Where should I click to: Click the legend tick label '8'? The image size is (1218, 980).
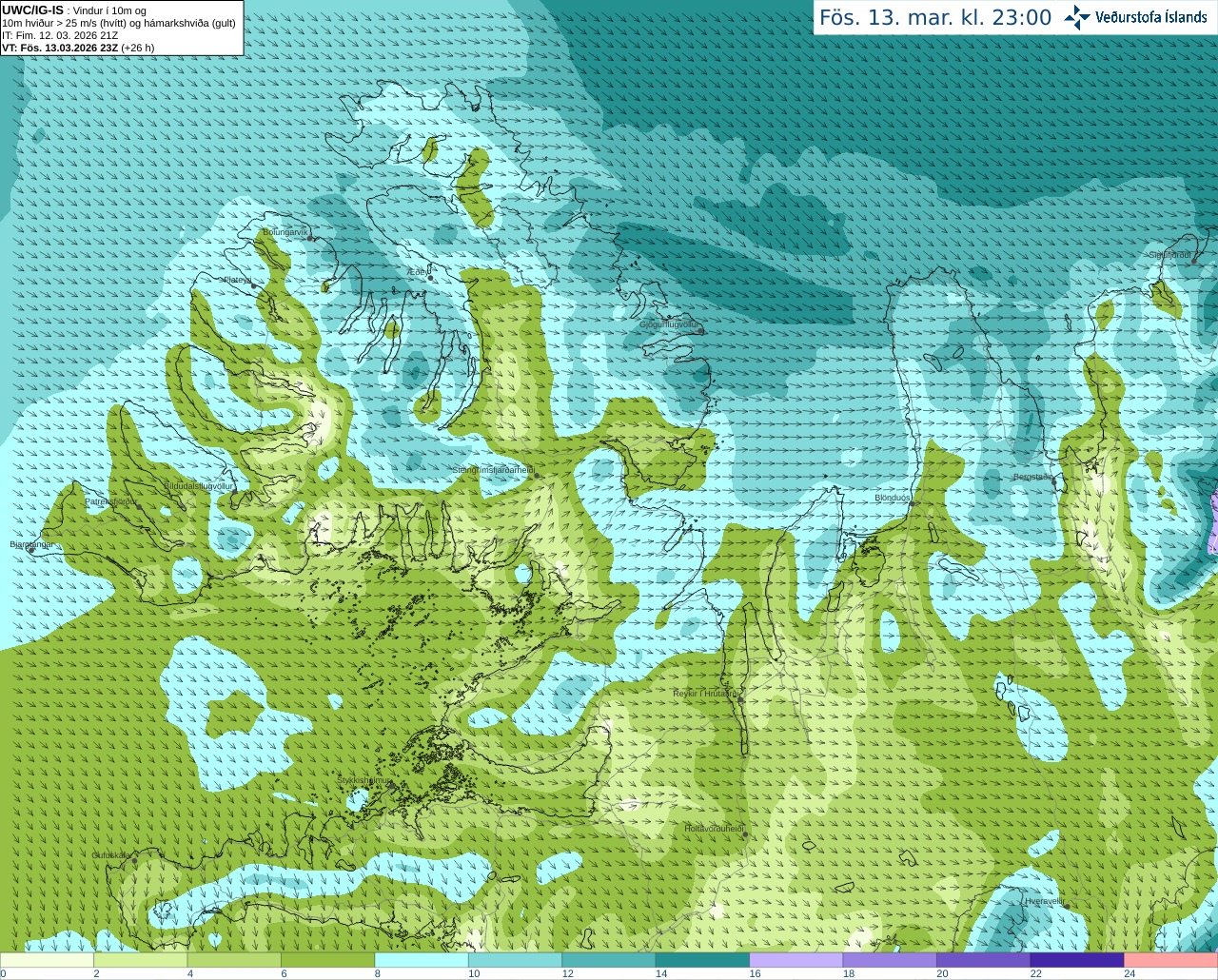click(378, 973)
